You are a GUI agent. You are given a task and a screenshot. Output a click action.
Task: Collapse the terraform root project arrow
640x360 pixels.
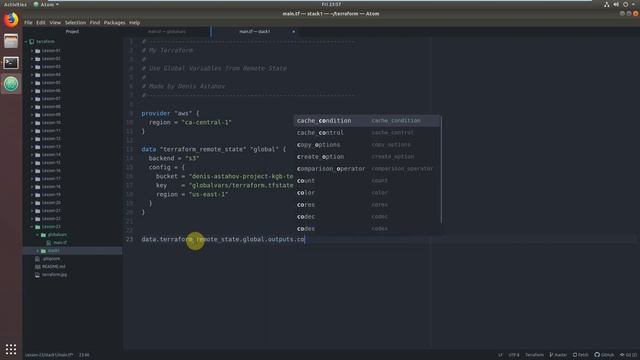27,42
